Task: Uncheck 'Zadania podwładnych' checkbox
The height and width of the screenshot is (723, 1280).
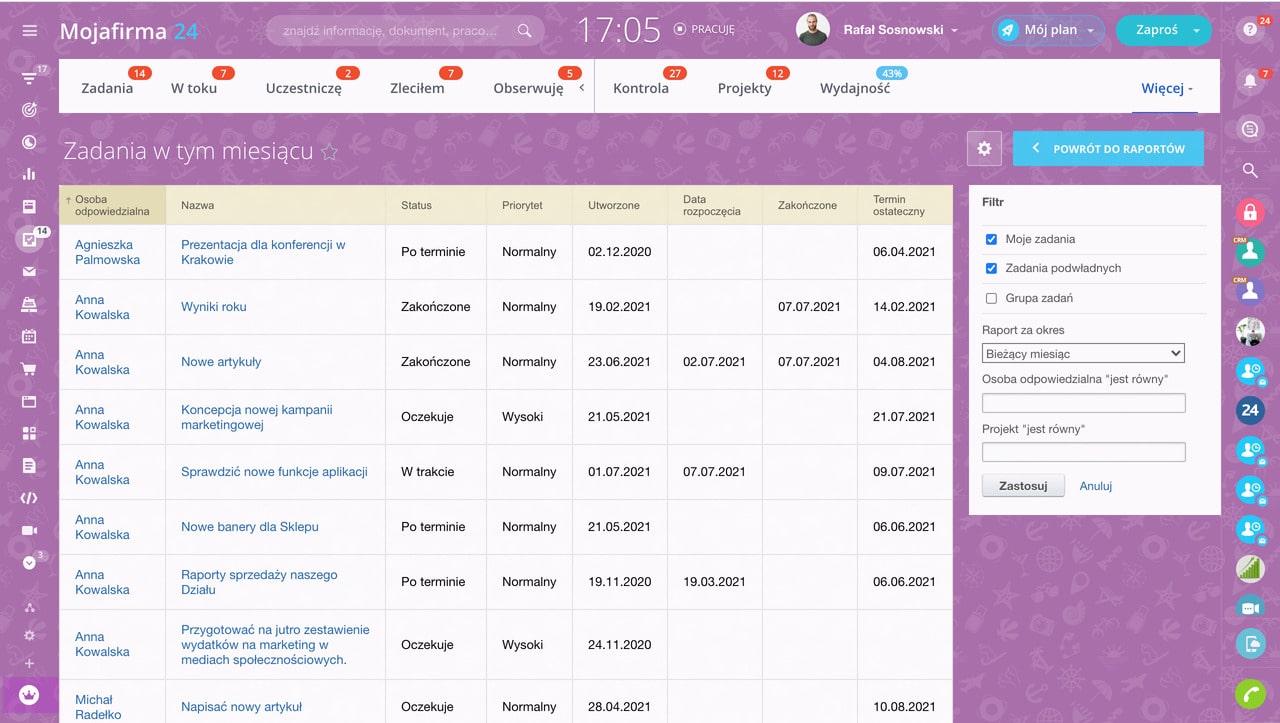Action: [991, 268]
